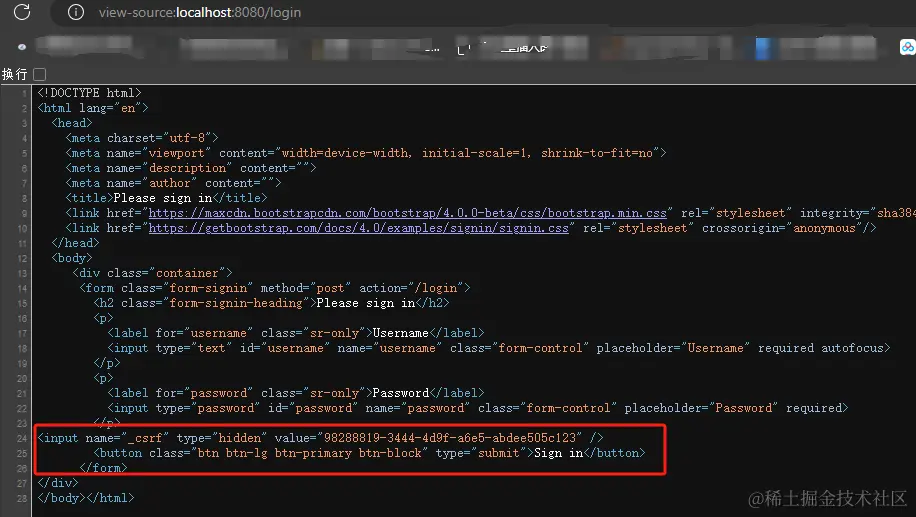Click the label for="password" line

click(296, 393)
